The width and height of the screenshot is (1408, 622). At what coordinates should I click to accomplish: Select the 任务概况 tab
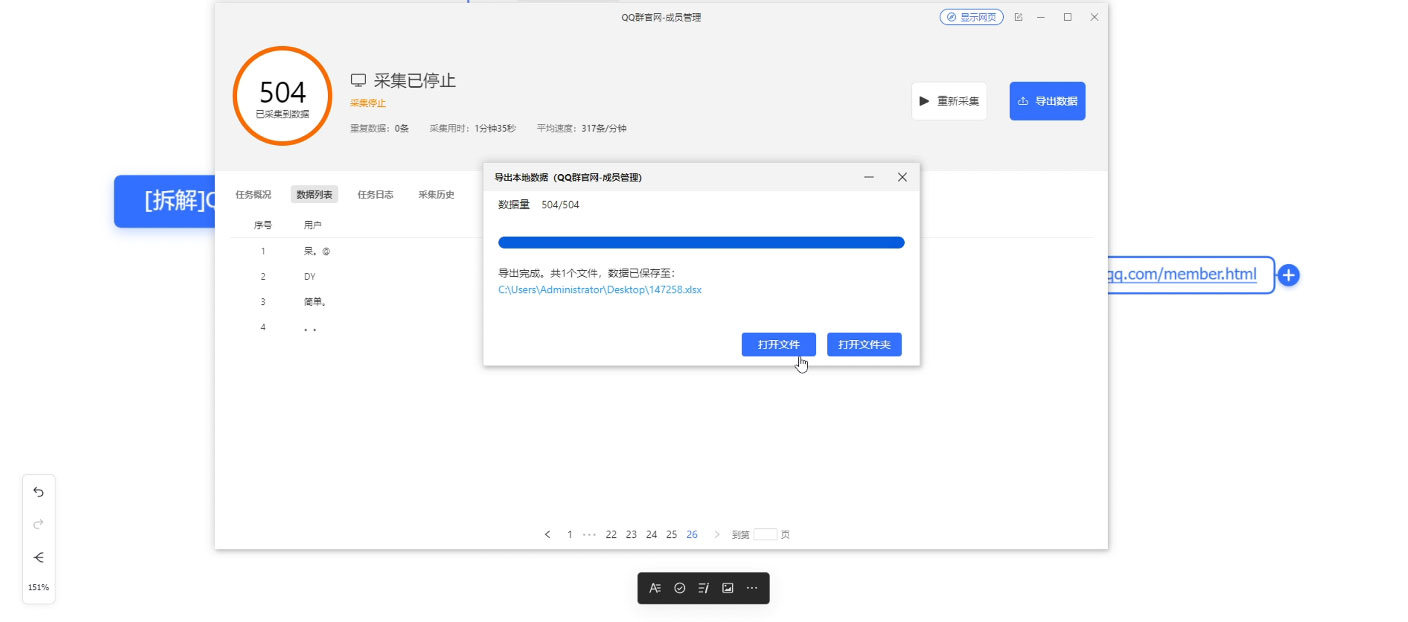tap(254, 194)
